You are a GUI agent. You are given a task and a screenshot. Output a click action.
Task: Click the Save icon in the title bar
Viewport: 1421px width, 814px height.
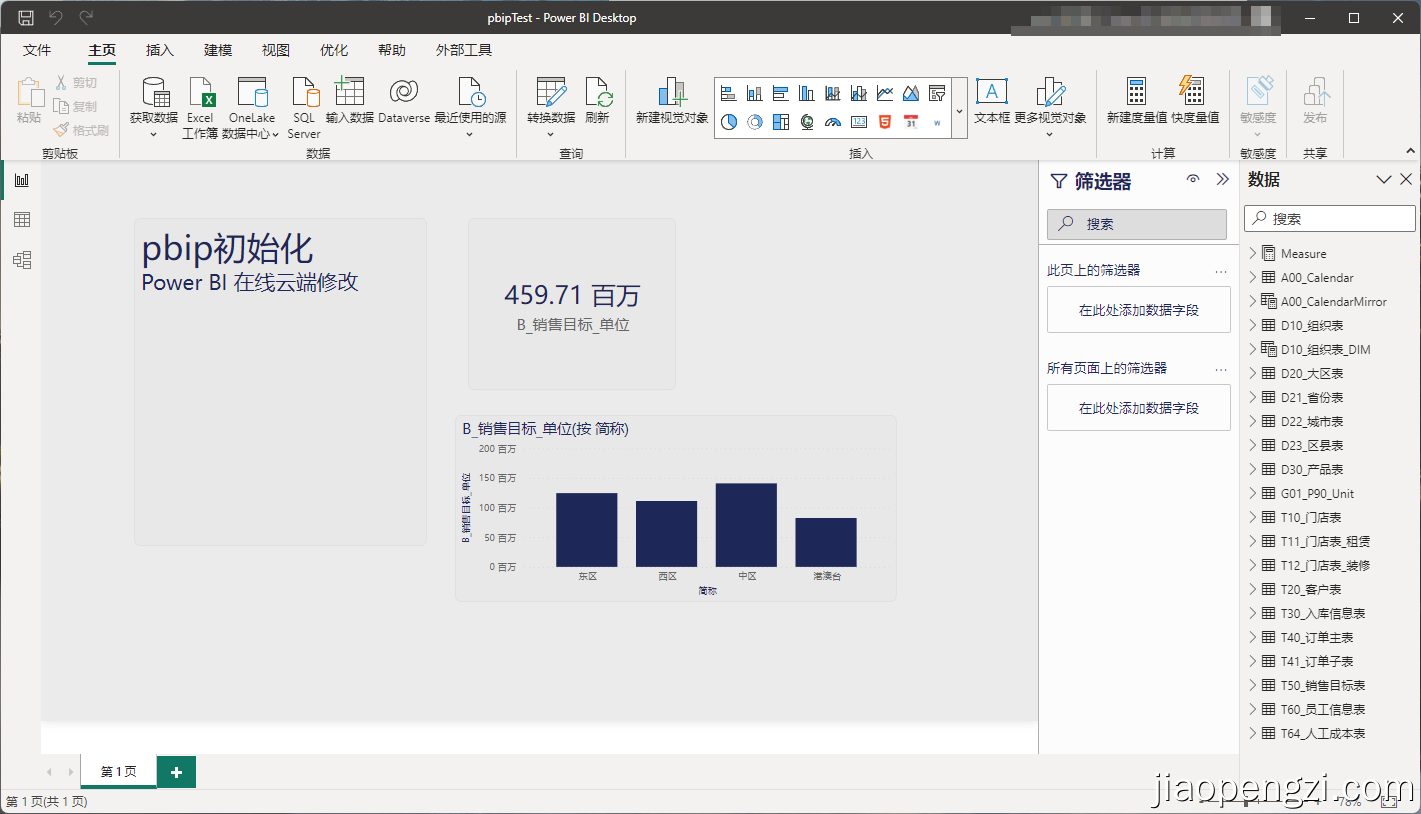(x=26, y=17)
